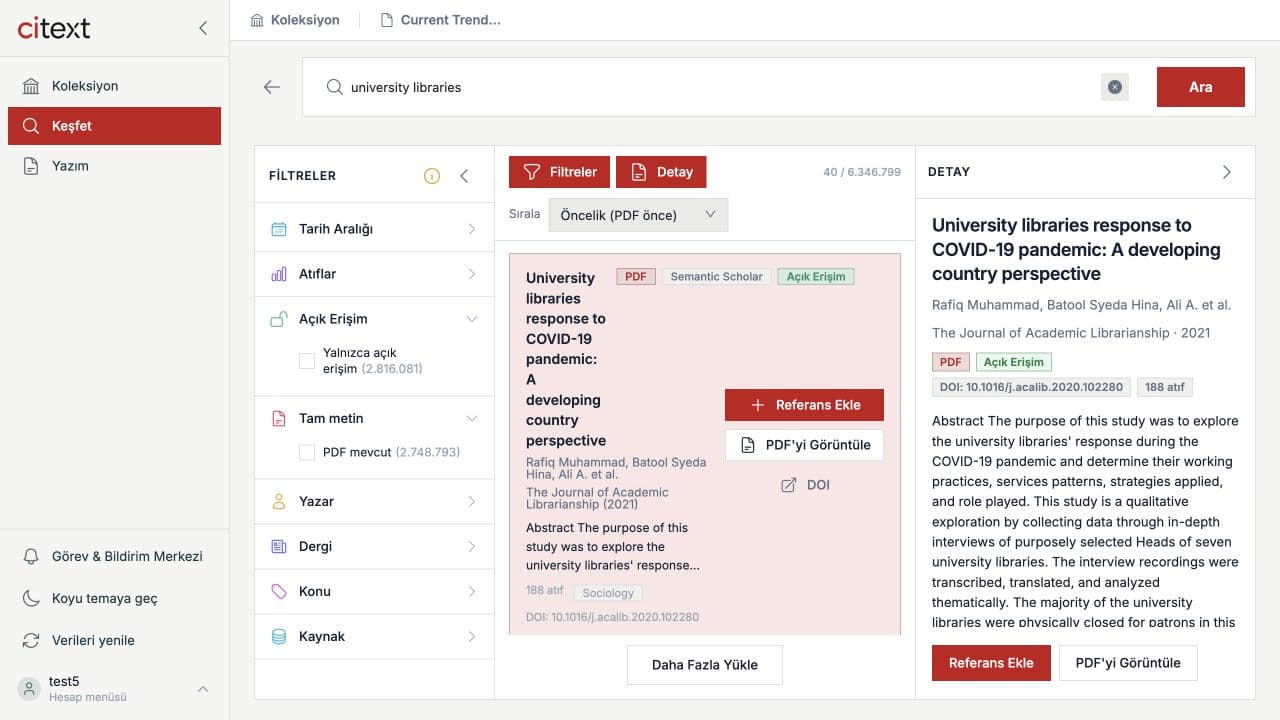
Task: Click Referans Ekle on the result card
Action: point(804,405)
